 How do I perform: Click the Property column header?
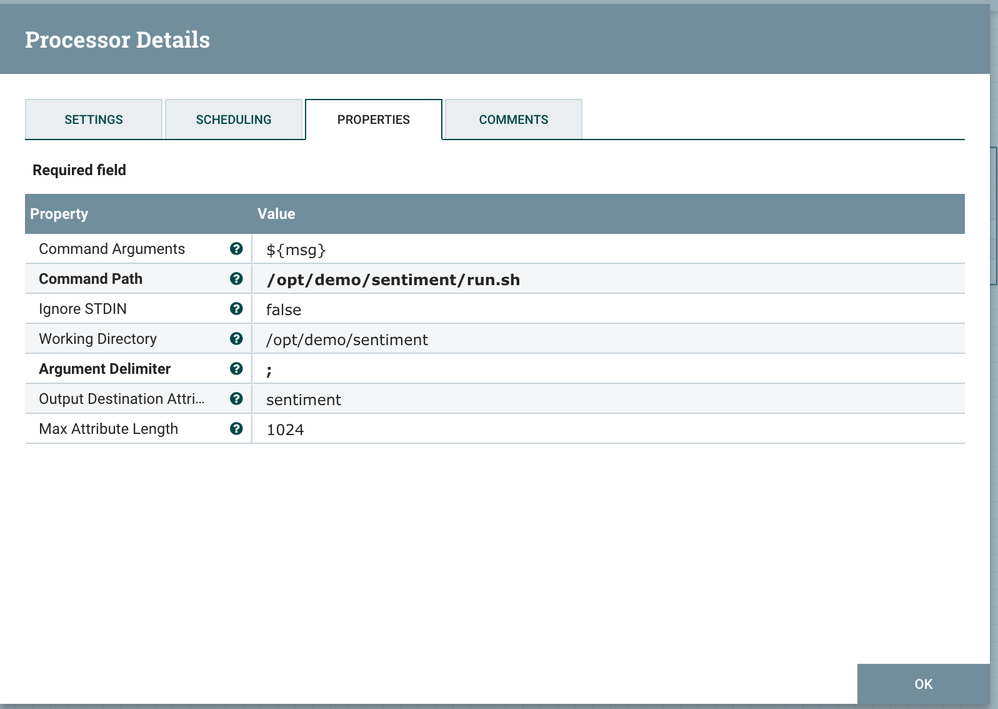(59, 214)
